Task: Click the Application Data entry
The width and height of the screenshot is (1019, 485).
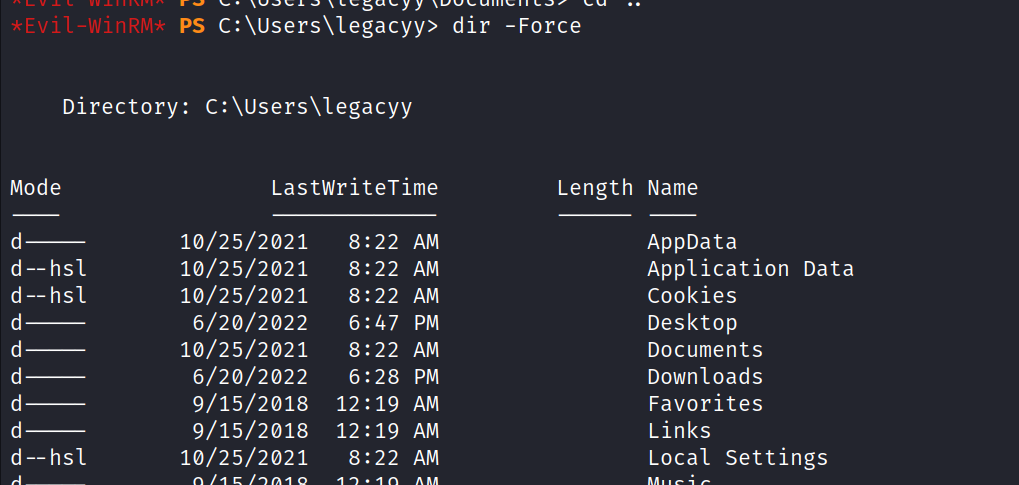Action: [x=750, y=269]
